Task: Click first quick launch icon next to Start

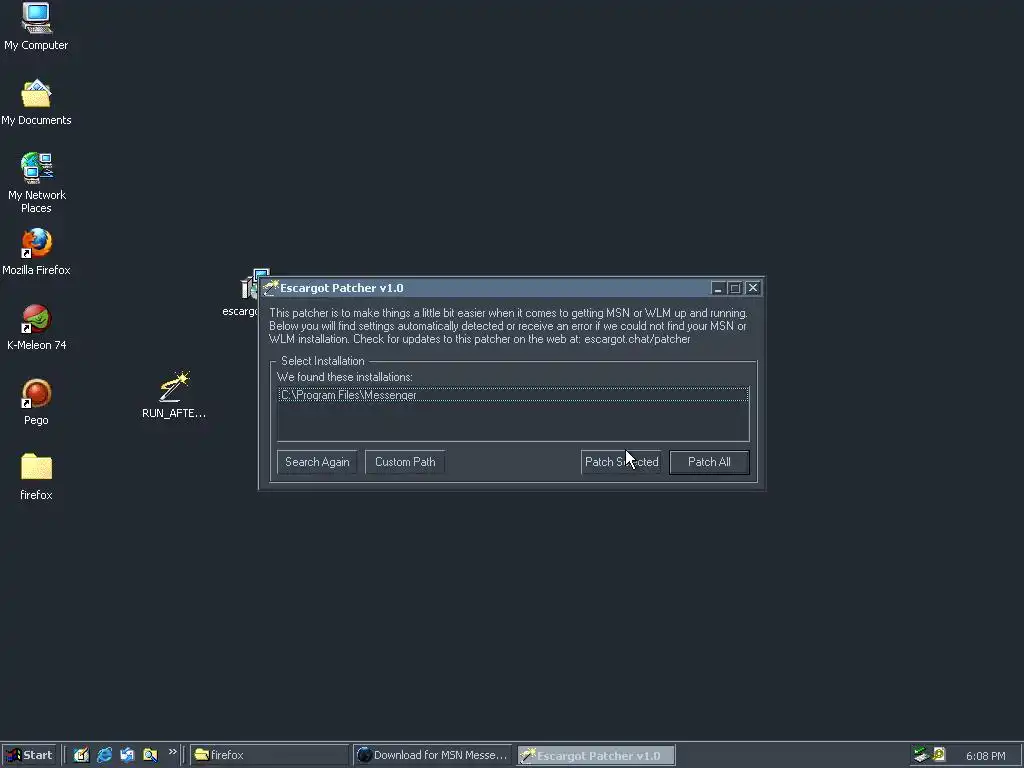Action: (x=81, y=756)
